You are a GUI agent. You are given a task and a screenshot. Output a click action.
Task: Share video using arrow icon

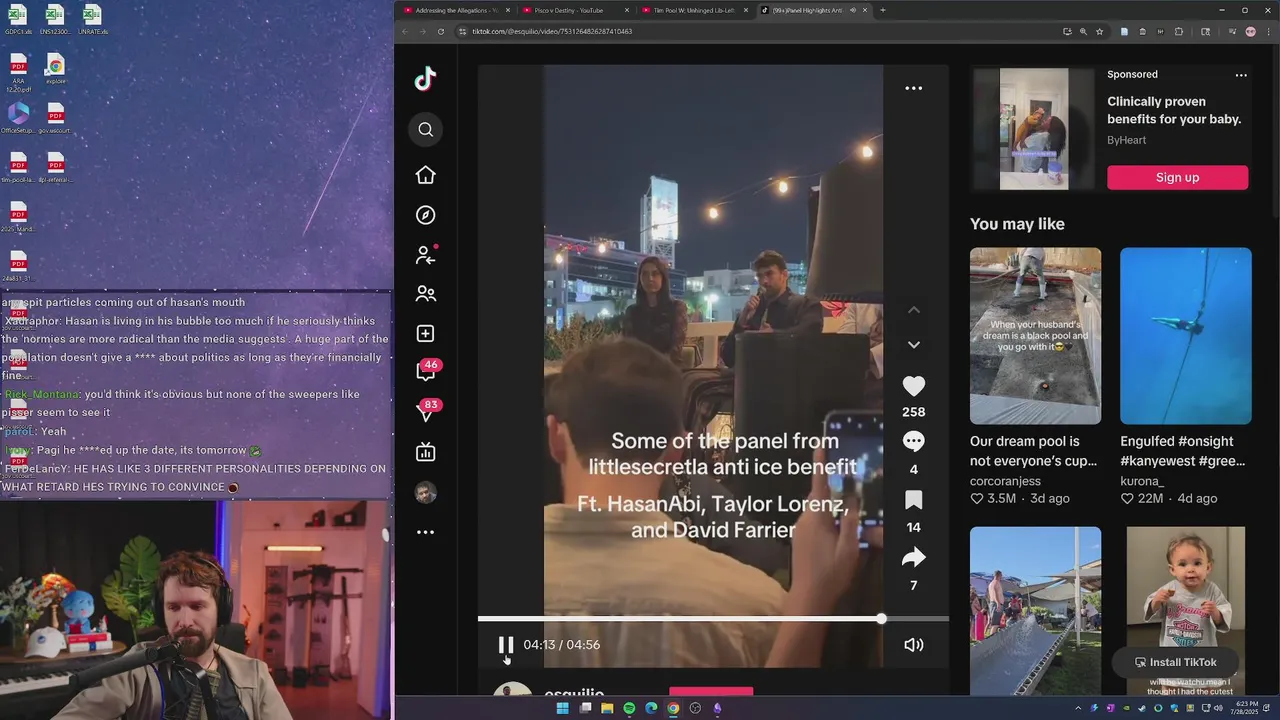914,558
